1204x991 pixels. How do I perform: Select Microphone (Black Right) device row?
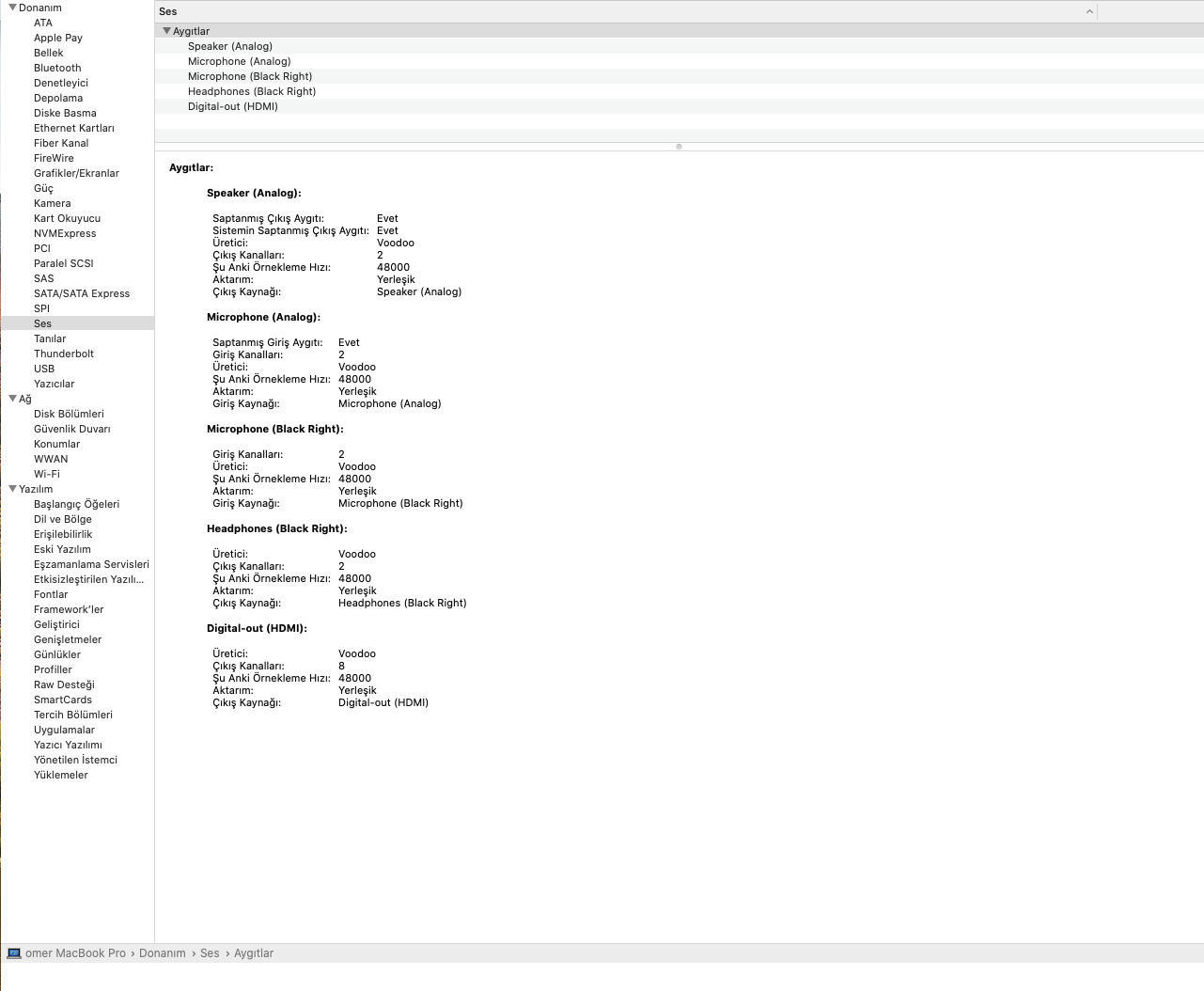[x=250, y=76]
